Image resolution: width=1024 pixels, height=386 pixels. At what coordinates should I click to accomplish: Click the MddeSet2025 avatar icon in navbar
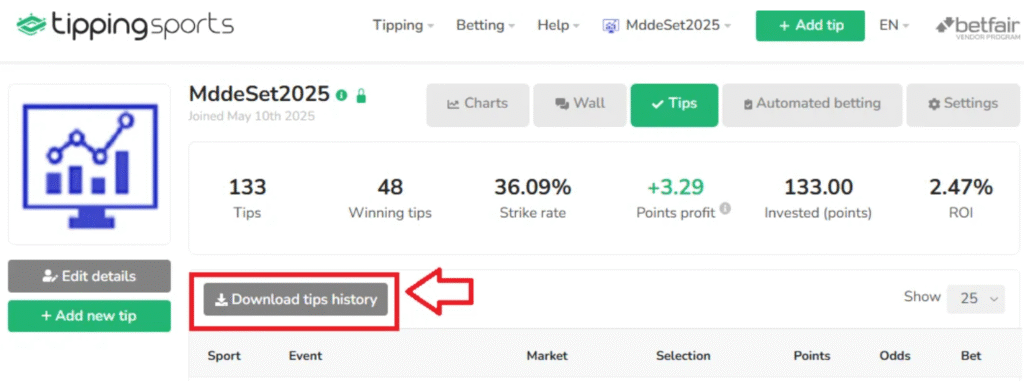tap(611, 25)
